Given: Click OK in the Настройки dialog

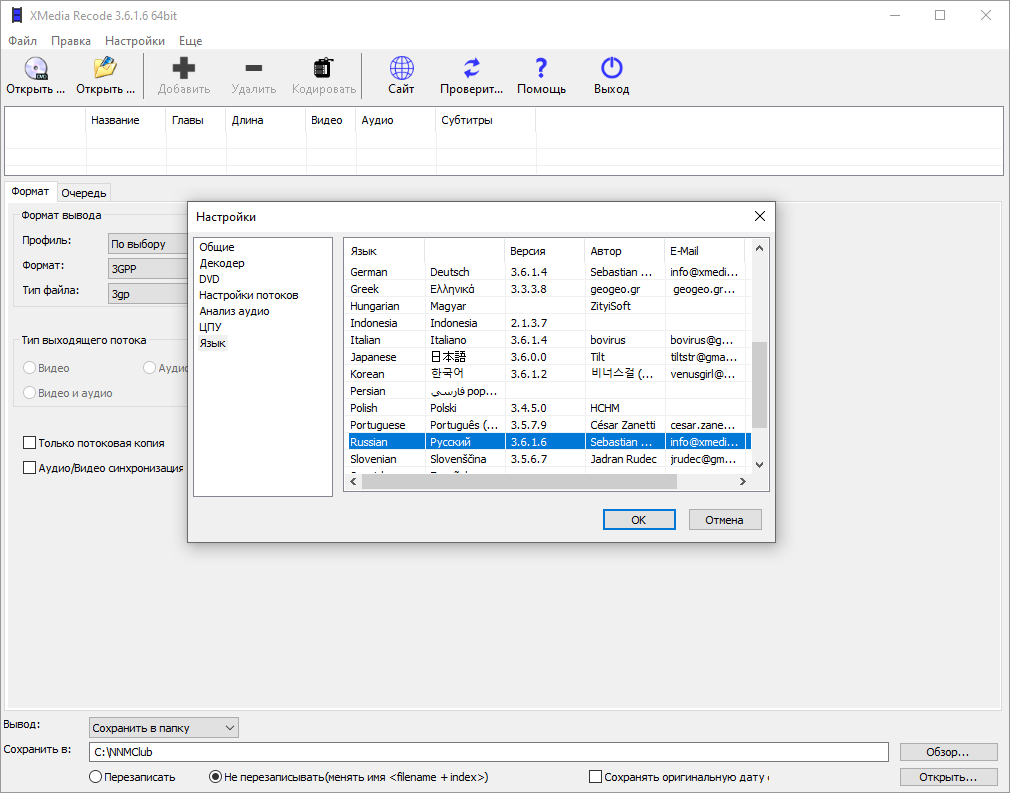Looking at the screenshot, I should point(639,520).
